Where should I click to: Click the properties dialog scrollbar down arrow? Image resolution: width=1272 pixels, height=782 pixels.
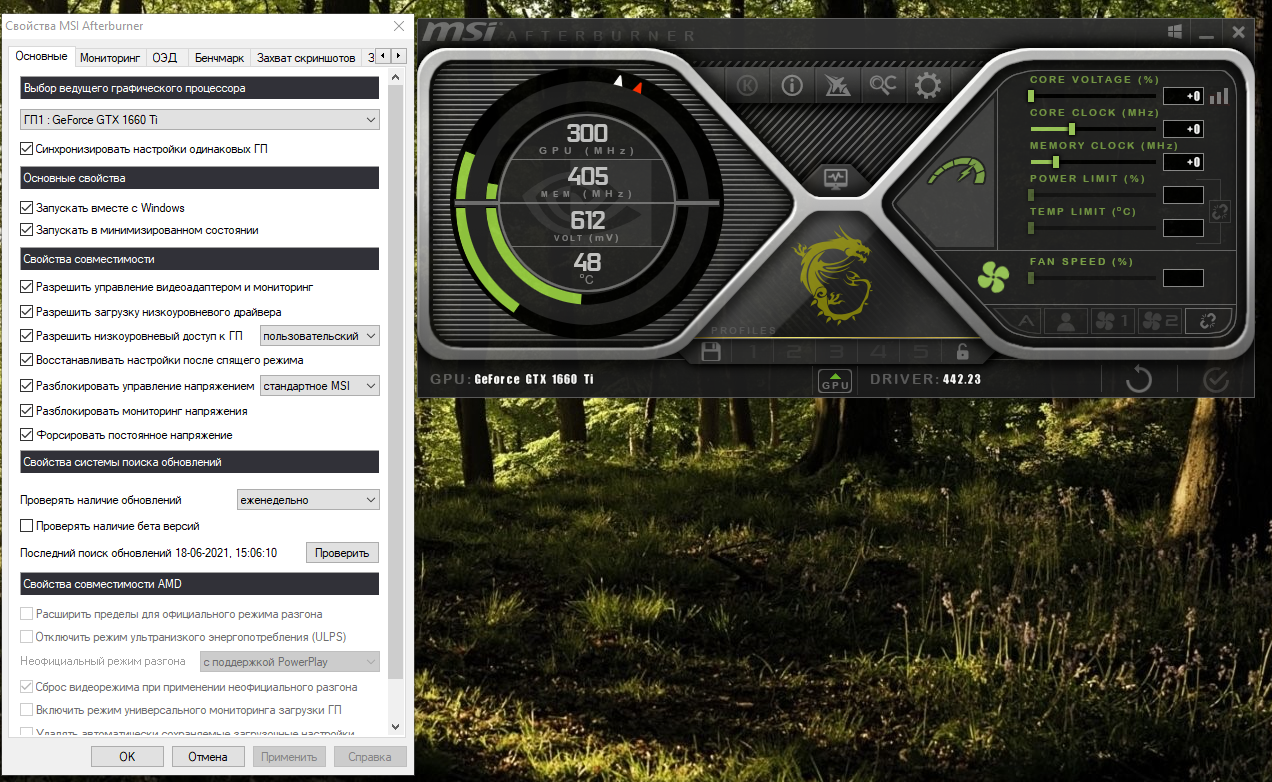click(394, 727)
